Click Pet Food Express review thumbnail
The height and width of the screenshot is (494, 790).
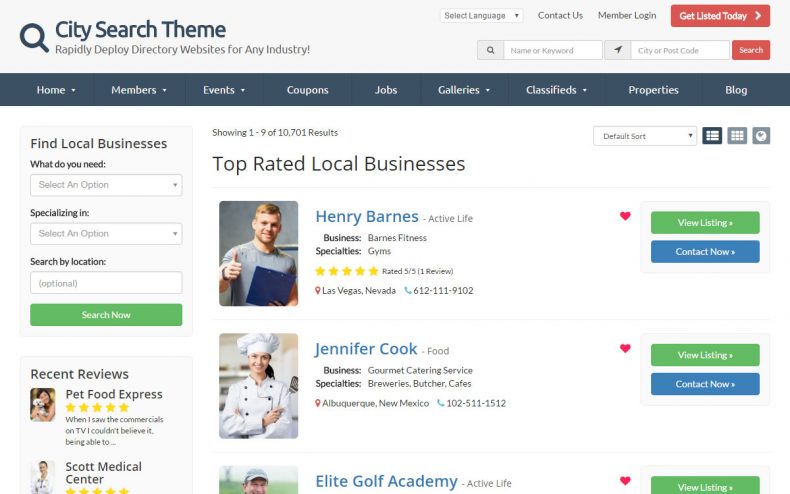pyautogui.click(x=43, y=404)
